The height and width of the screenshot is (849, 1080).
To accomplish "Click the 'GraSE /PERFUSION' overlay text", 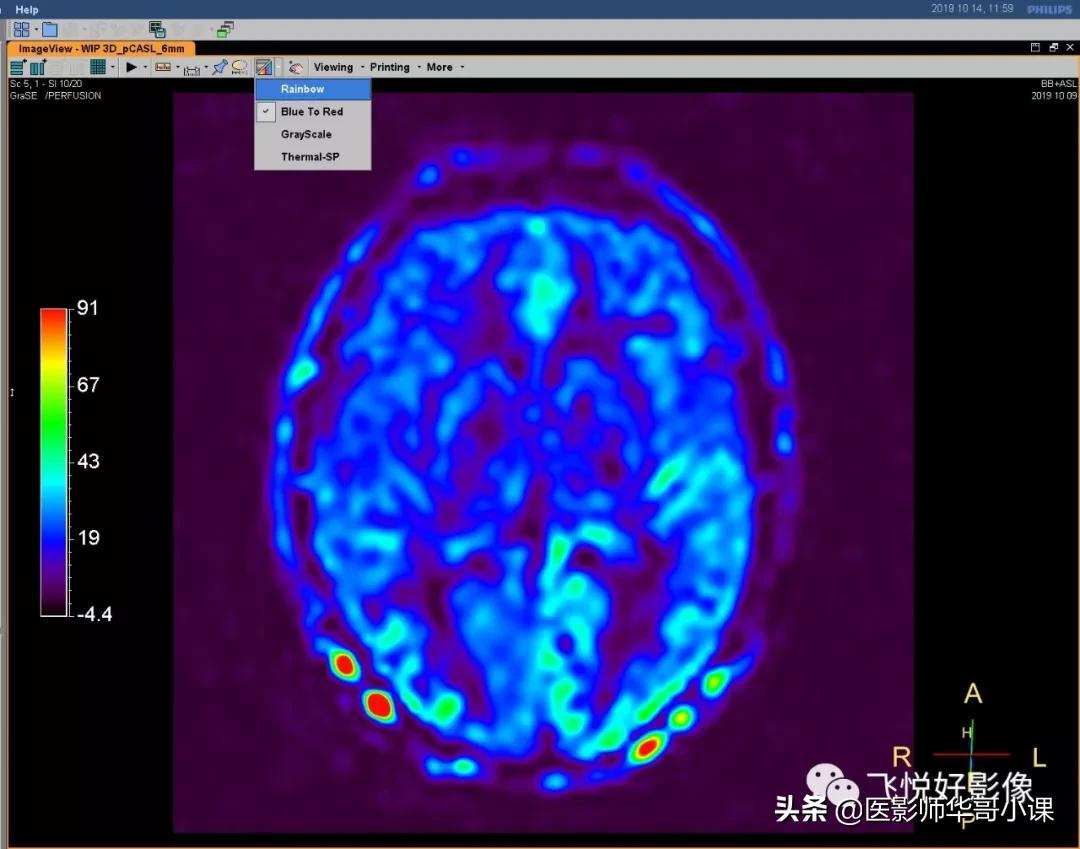I will click(x=55, y=96).
